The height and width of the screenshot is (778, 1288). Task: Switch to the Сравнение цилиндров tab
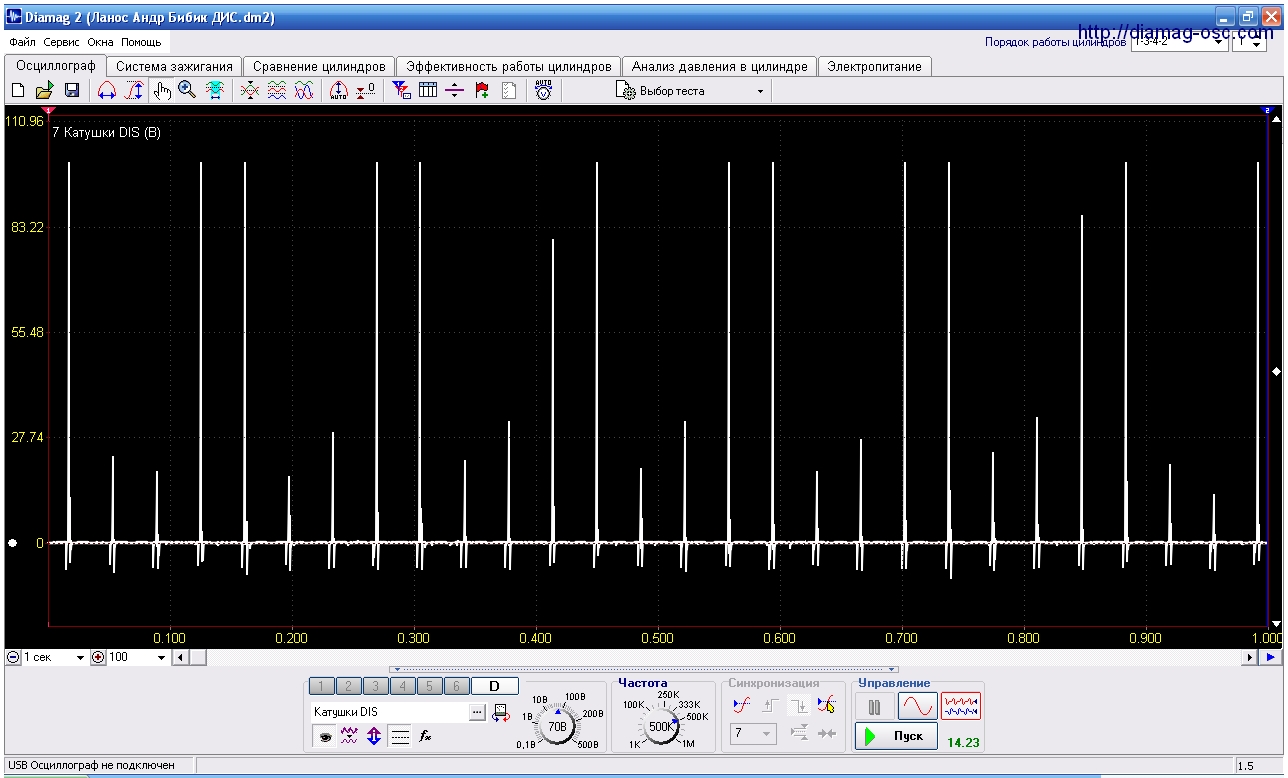point(319,66)
